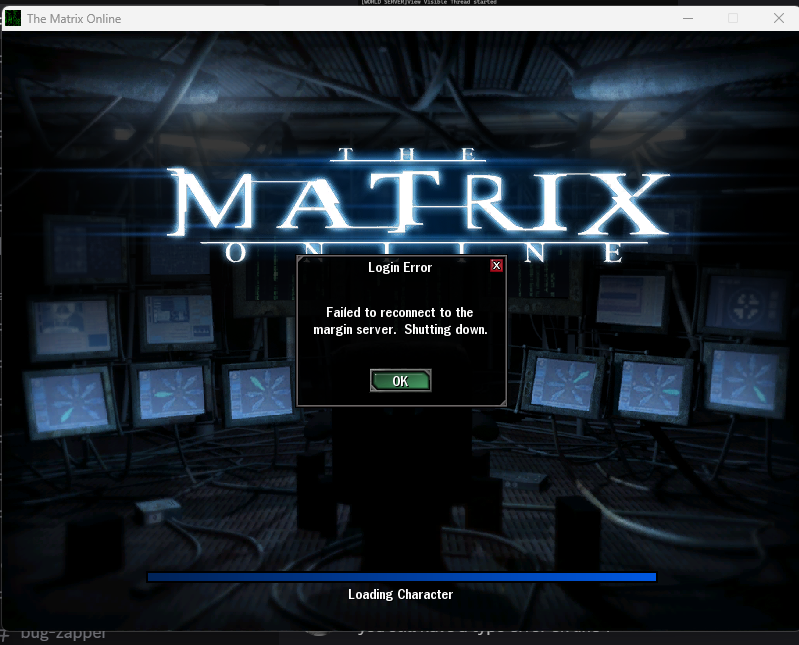
Task: Click the blue loading progress bar
Action: (401, 577)
